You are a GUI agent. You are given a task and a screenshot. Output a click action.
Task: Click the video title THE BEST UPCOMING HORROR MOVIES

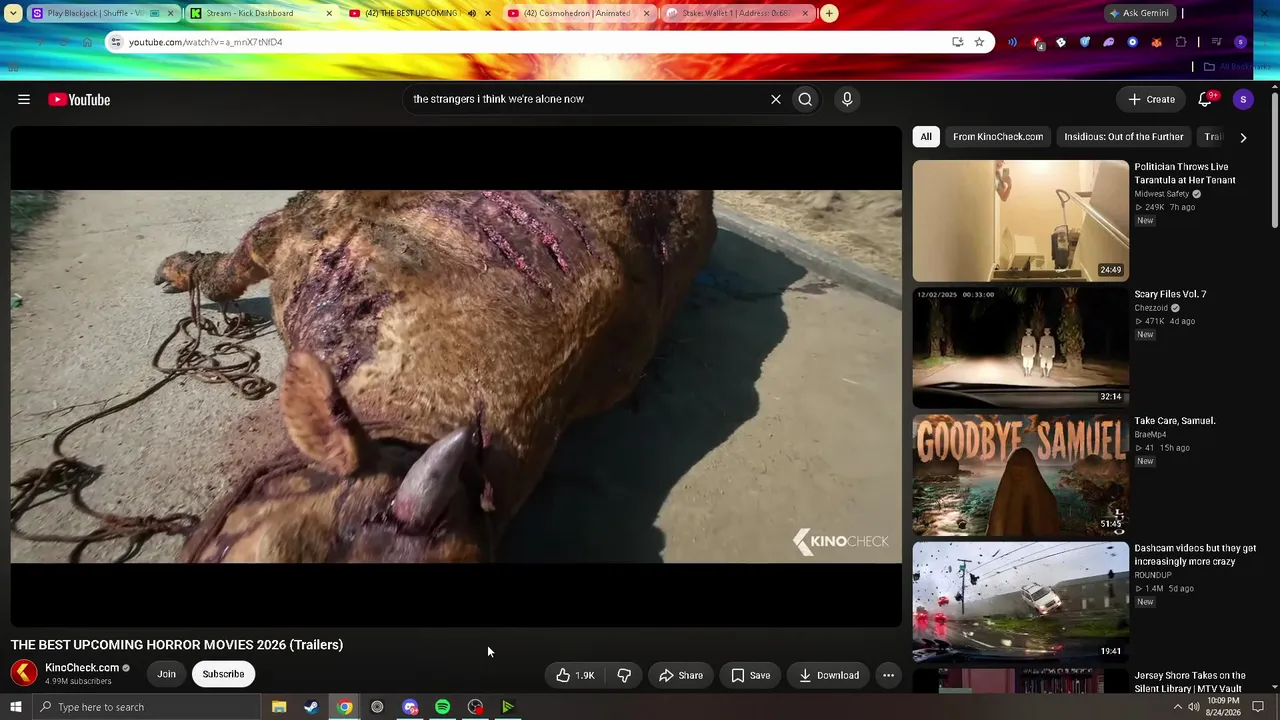(177, 645)
